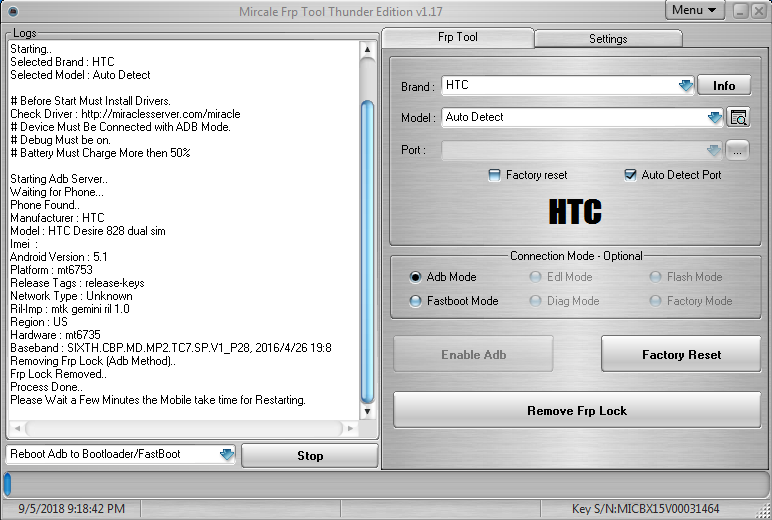
Task: Click the Stop button
Action: (x=310, y=455)
